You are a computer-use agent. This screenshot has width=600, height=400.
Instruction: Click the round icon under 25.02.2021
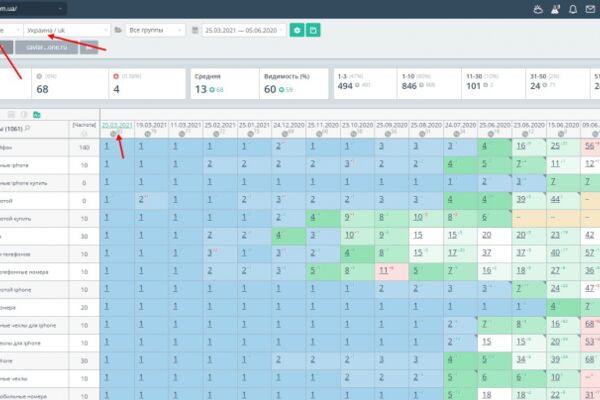(216, 134)
